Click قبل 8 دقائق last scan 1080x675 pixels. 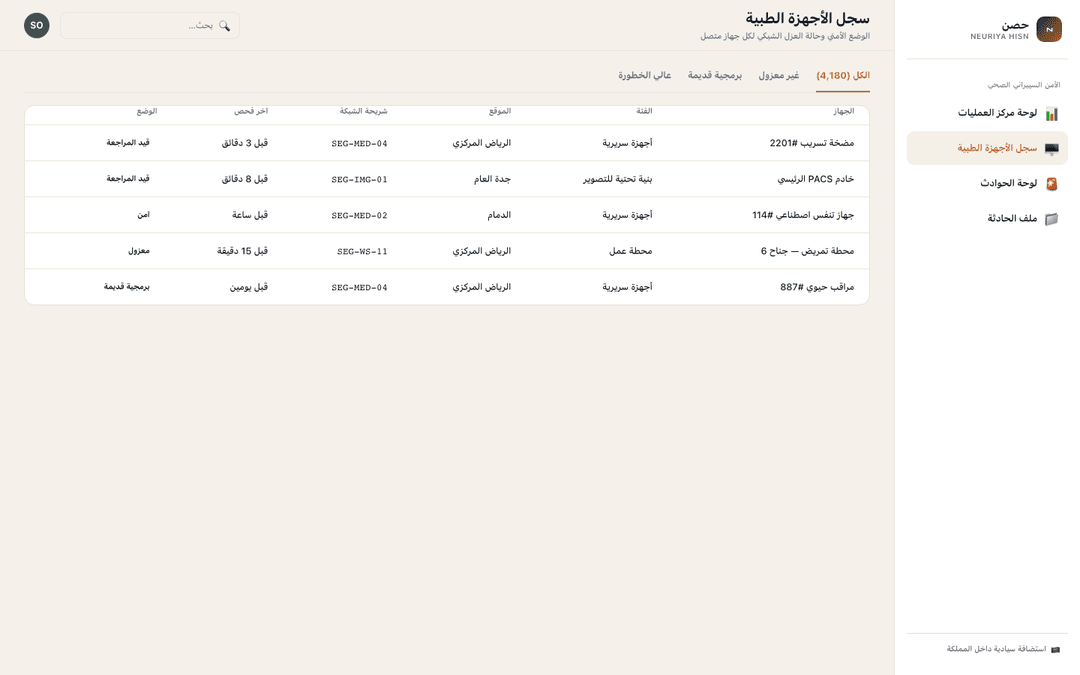point(245,179)
